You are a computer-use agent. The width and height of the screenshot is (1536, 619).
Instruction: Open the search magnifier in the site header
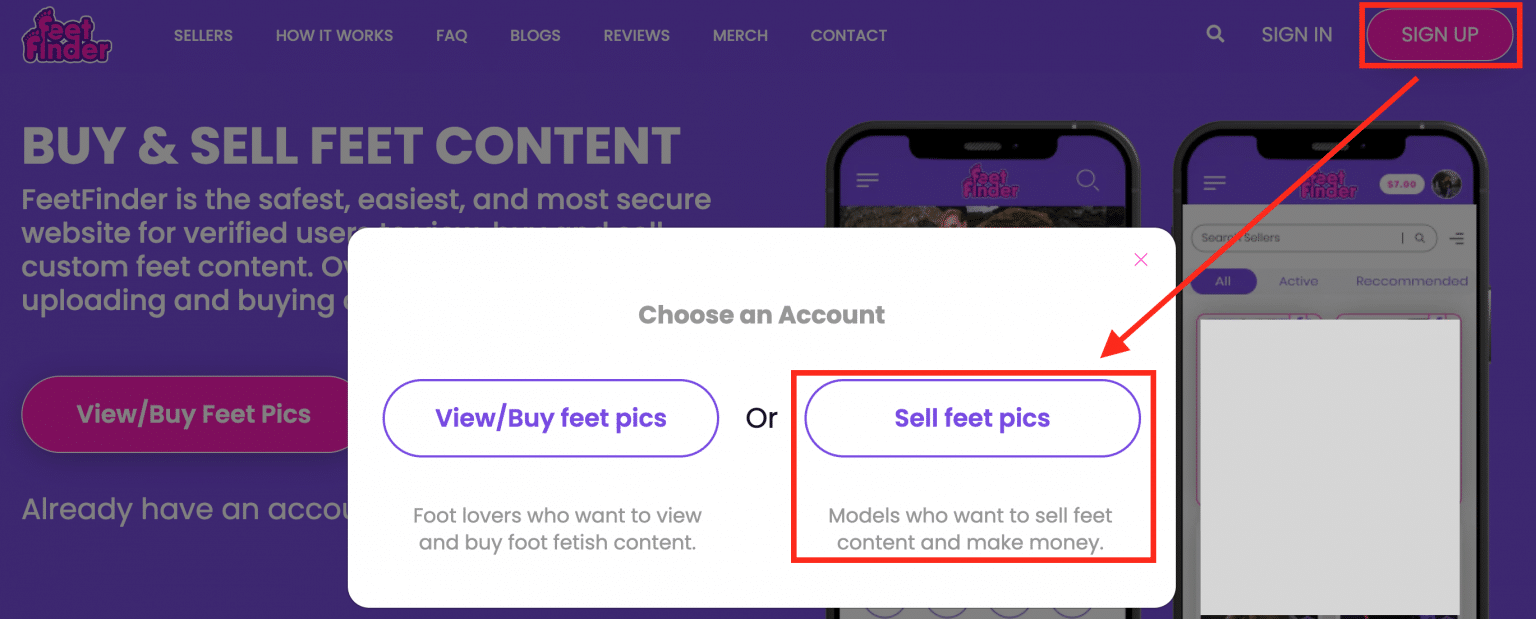coord(1215,34)
